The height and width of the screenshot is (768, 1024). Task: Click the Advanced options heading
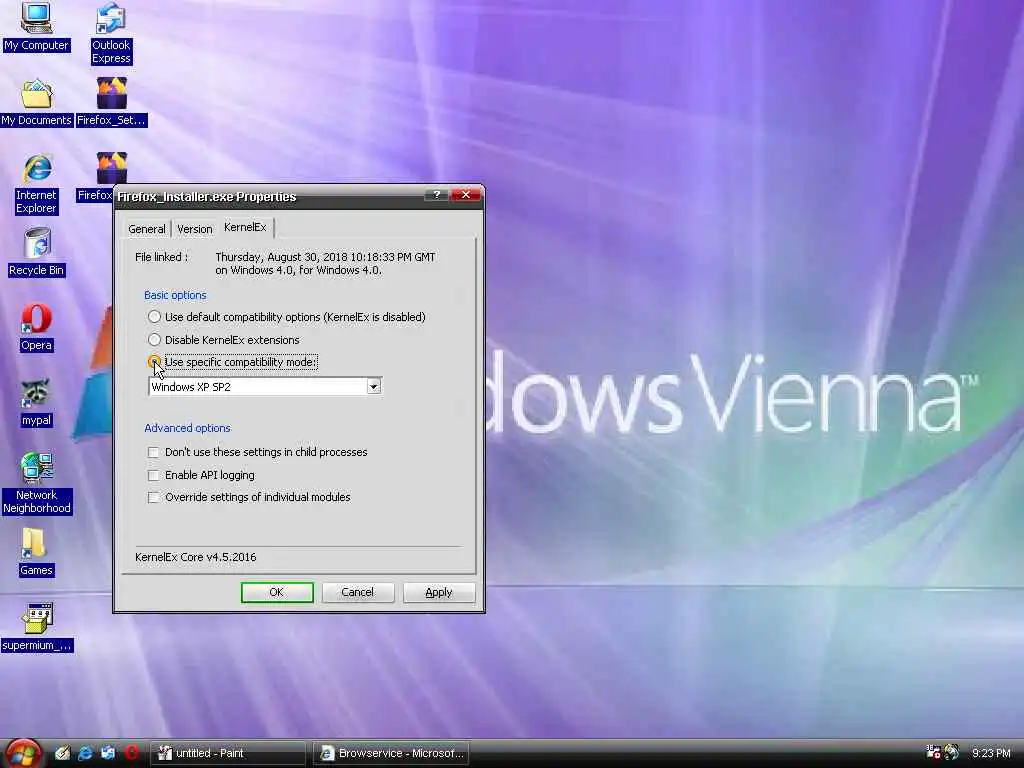pyautogui.click(x=187, y=428)
